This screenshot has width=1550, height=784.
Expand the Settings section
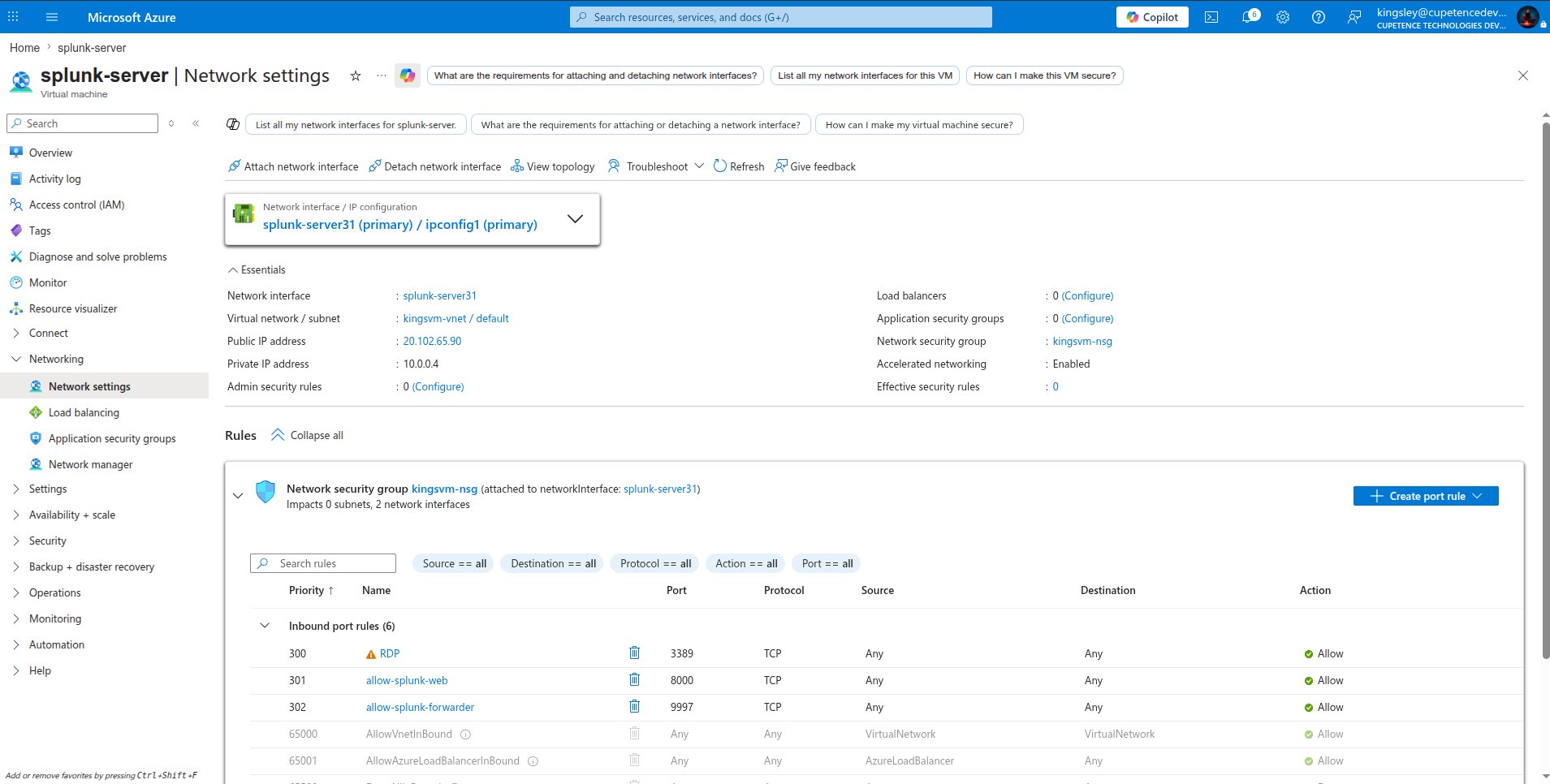point(16,489)
